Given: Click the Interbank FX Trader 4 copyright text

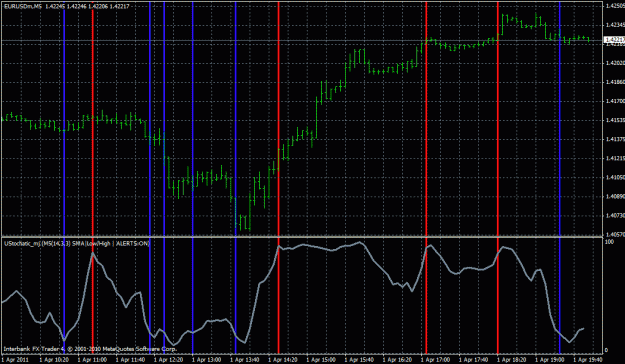Looking at the screenshot, I should [x=90, y=349].
